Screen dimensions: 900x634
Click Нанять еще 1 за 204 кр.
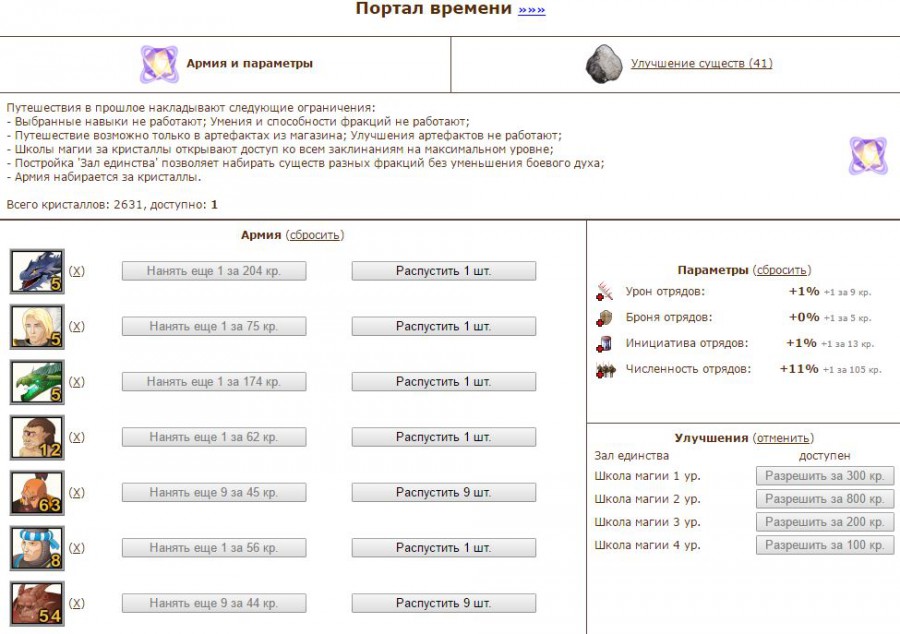pyautogui.click(x=214, y=271)
